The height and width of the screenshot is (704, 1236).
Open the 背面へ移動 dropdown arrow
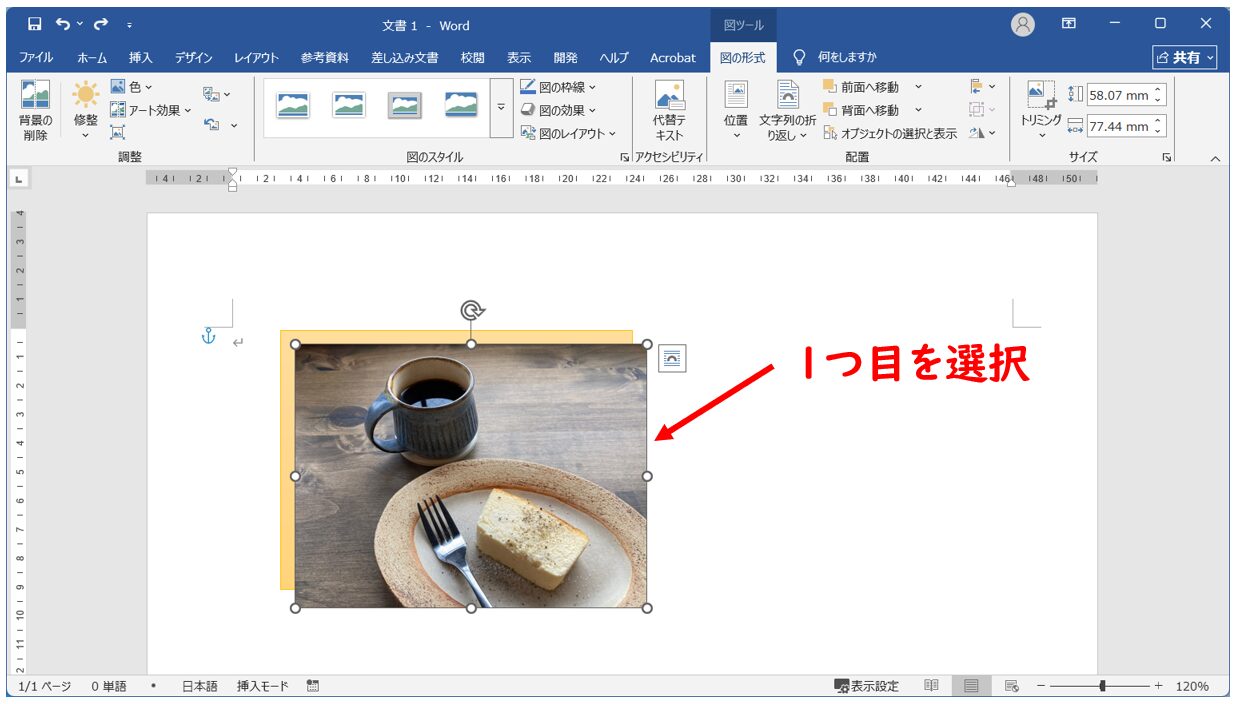919,110
